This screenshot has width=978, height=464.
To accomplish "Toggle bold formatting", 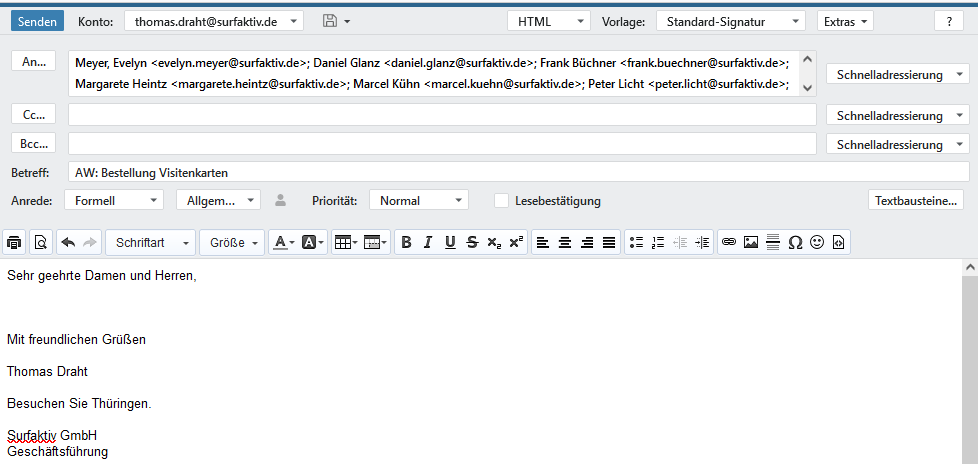I will (406, 242).
